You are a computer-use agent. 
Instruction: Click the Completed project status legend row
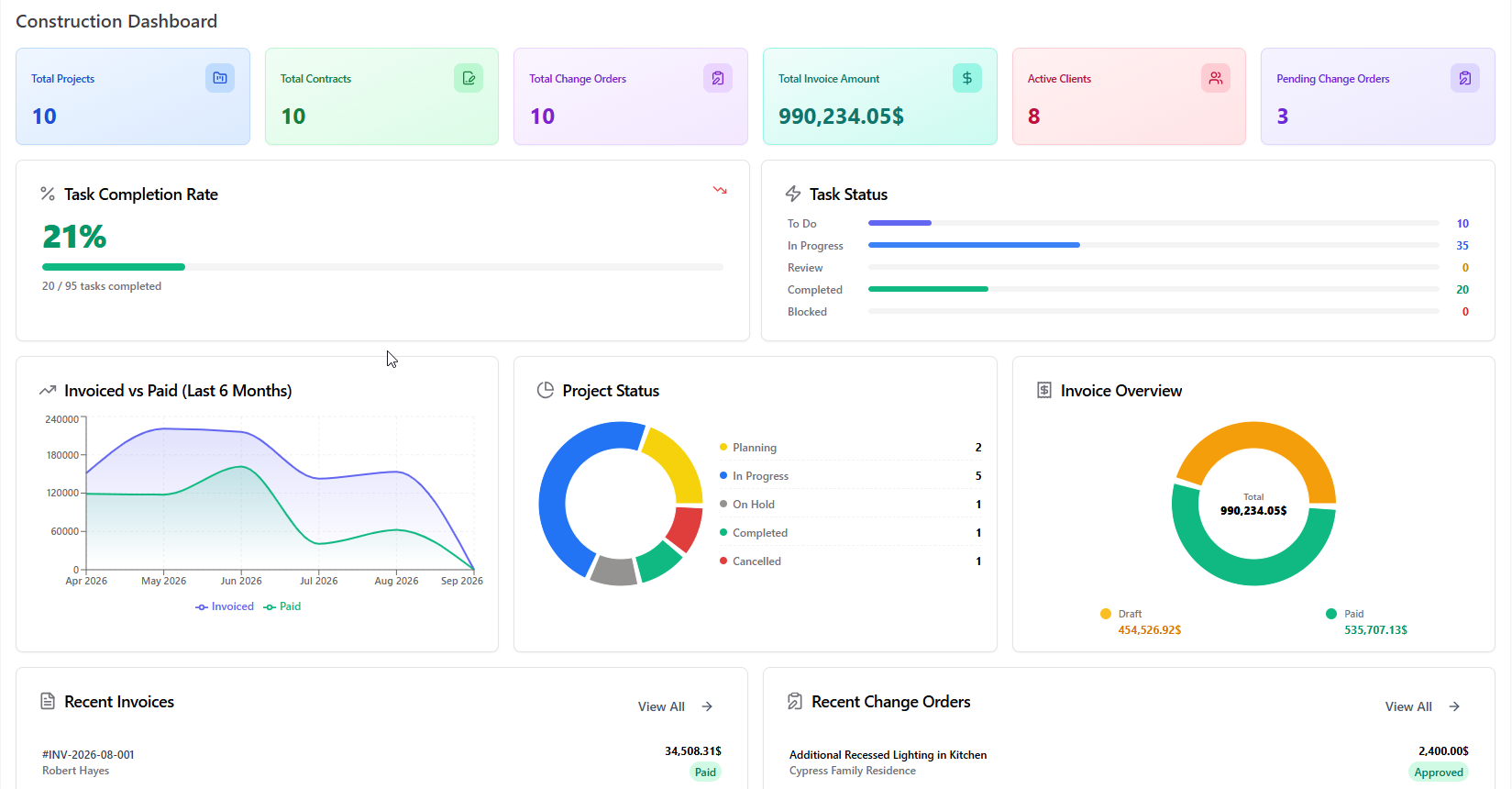point(851,532)
